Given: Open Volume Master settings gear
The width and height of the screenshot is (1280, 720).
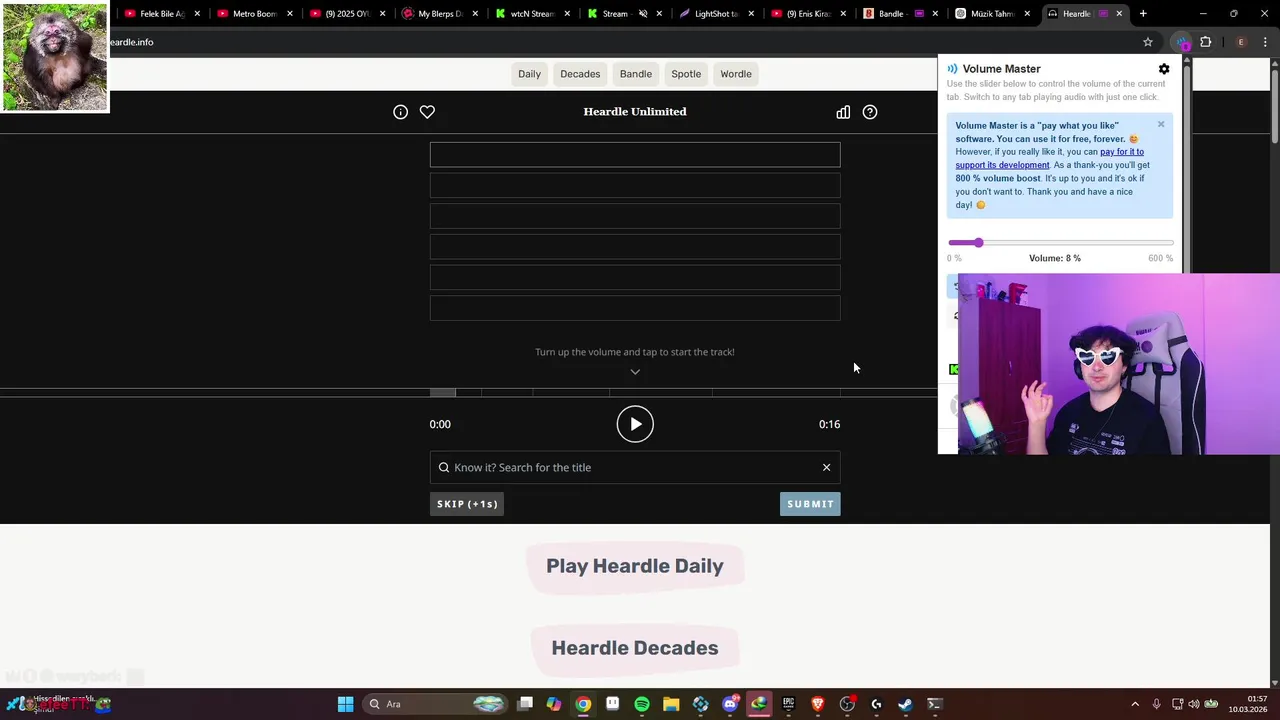Looking at the screenshot, I should click(1164, 69).
